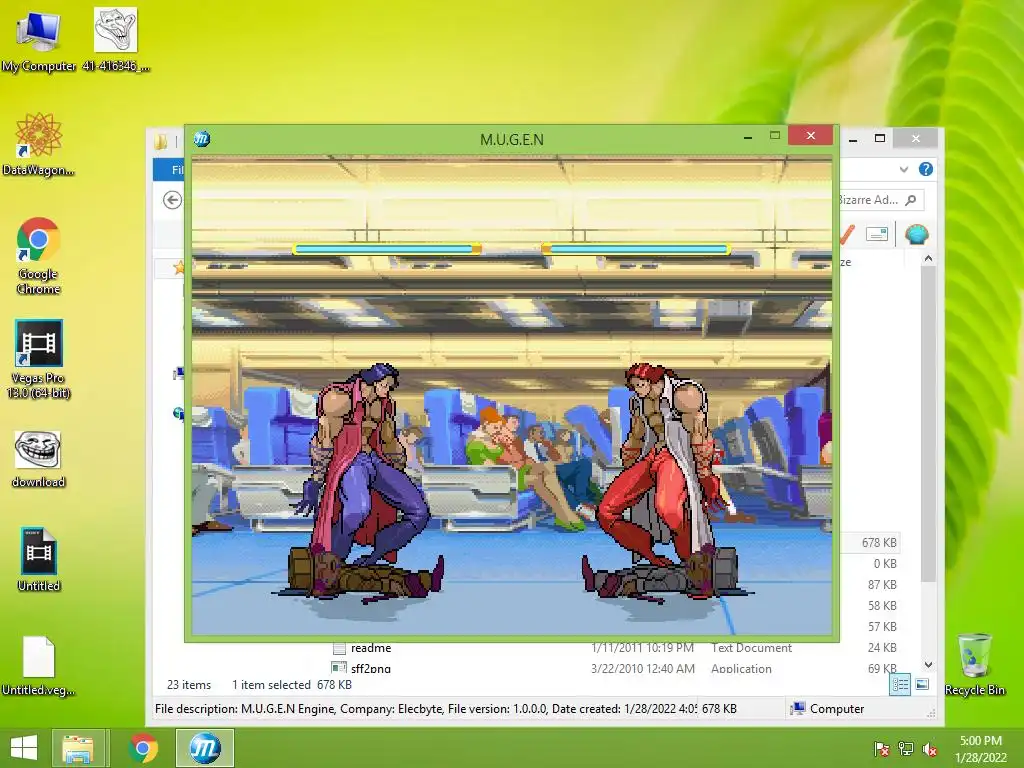Click the 87 KB size cell
The height and width of the screenshot is (768, 1024).
click(x=882, y=584)
